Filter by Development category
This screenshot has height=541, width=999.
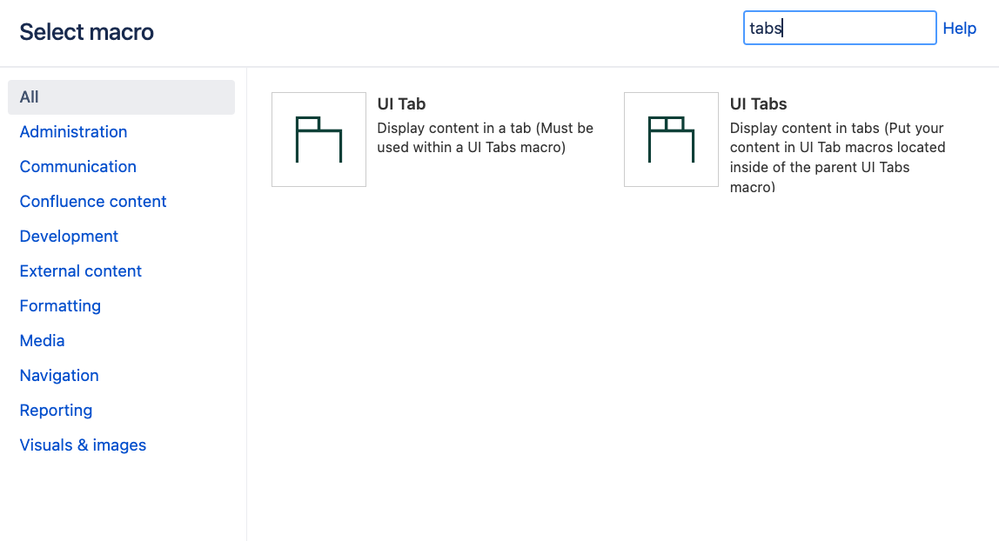pyautogui.click(x=69, y=236)
